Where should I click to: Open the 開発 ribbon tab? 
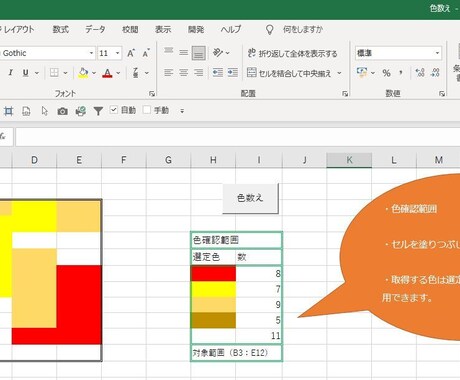pos(196,29)
